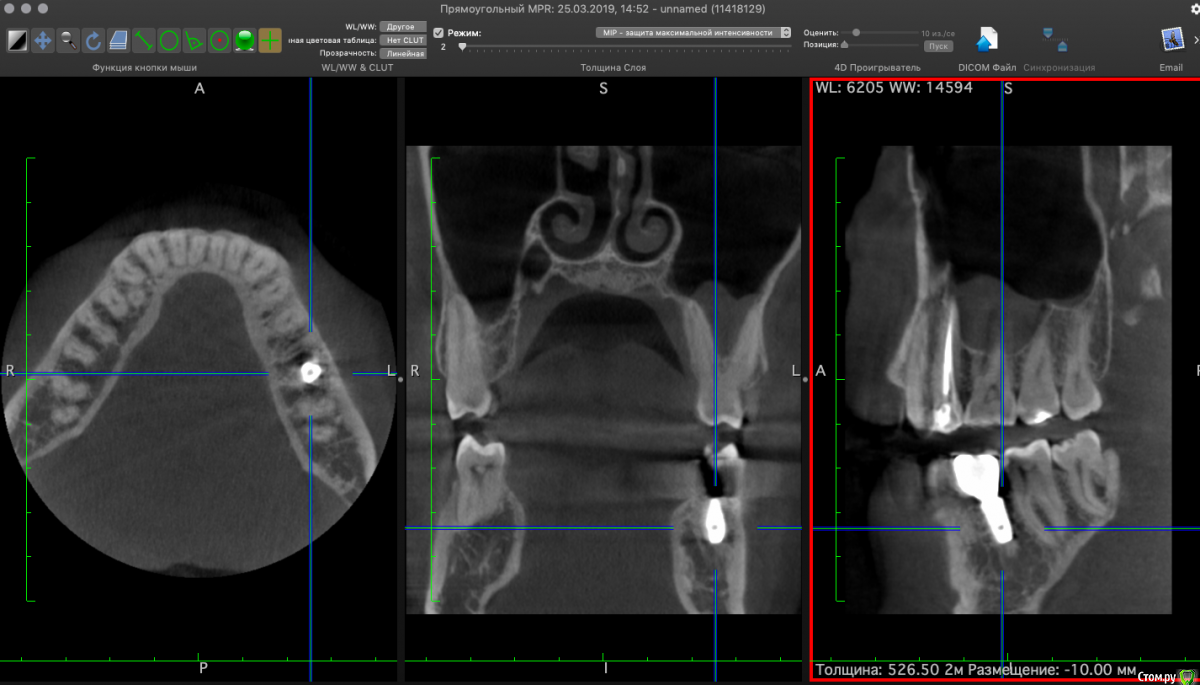1200x685 pixels.
Task: Toggle the Режим checkbox
Action: 438,33
